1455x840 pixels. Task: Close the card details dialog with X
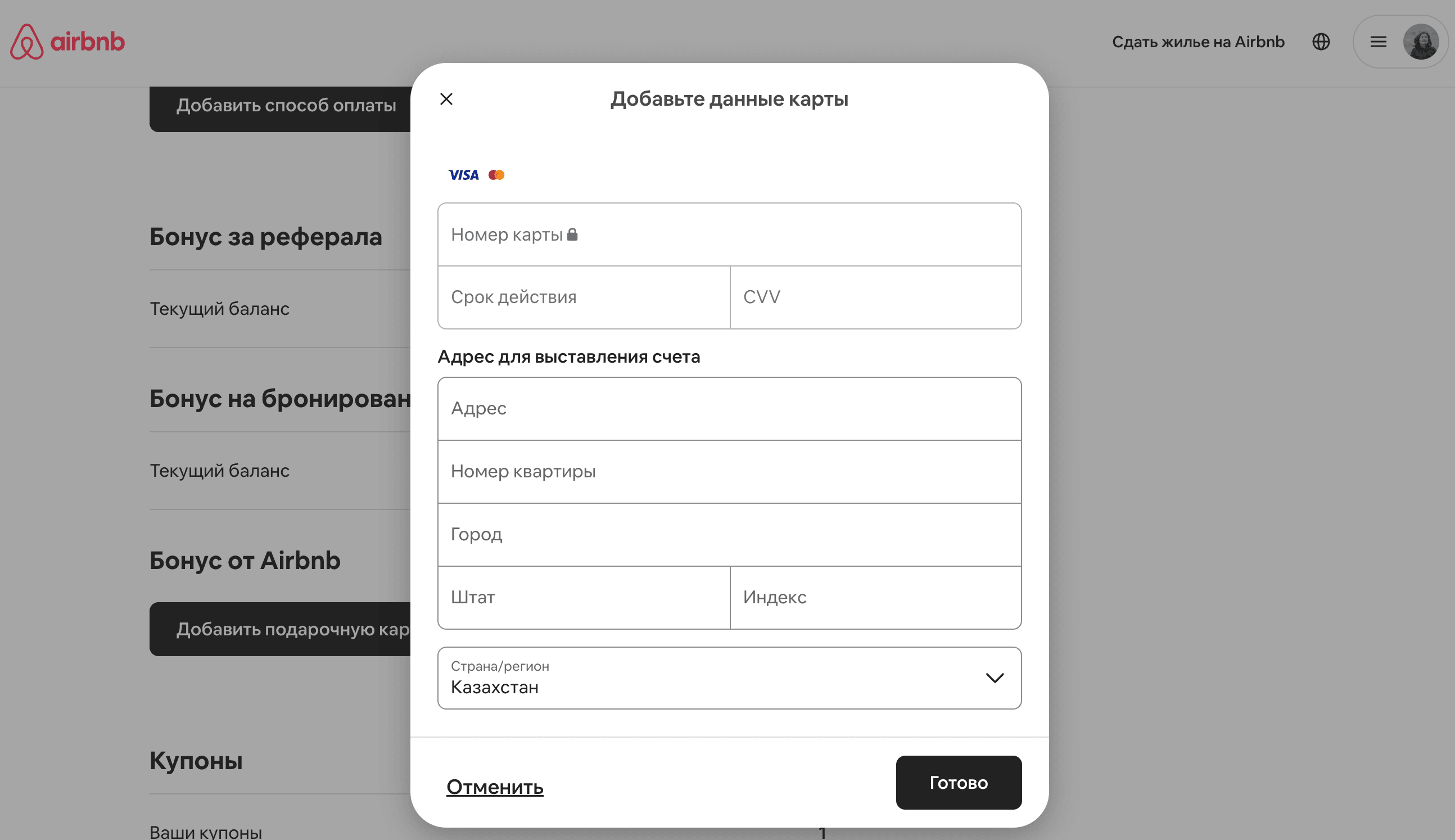click(446, 98)
